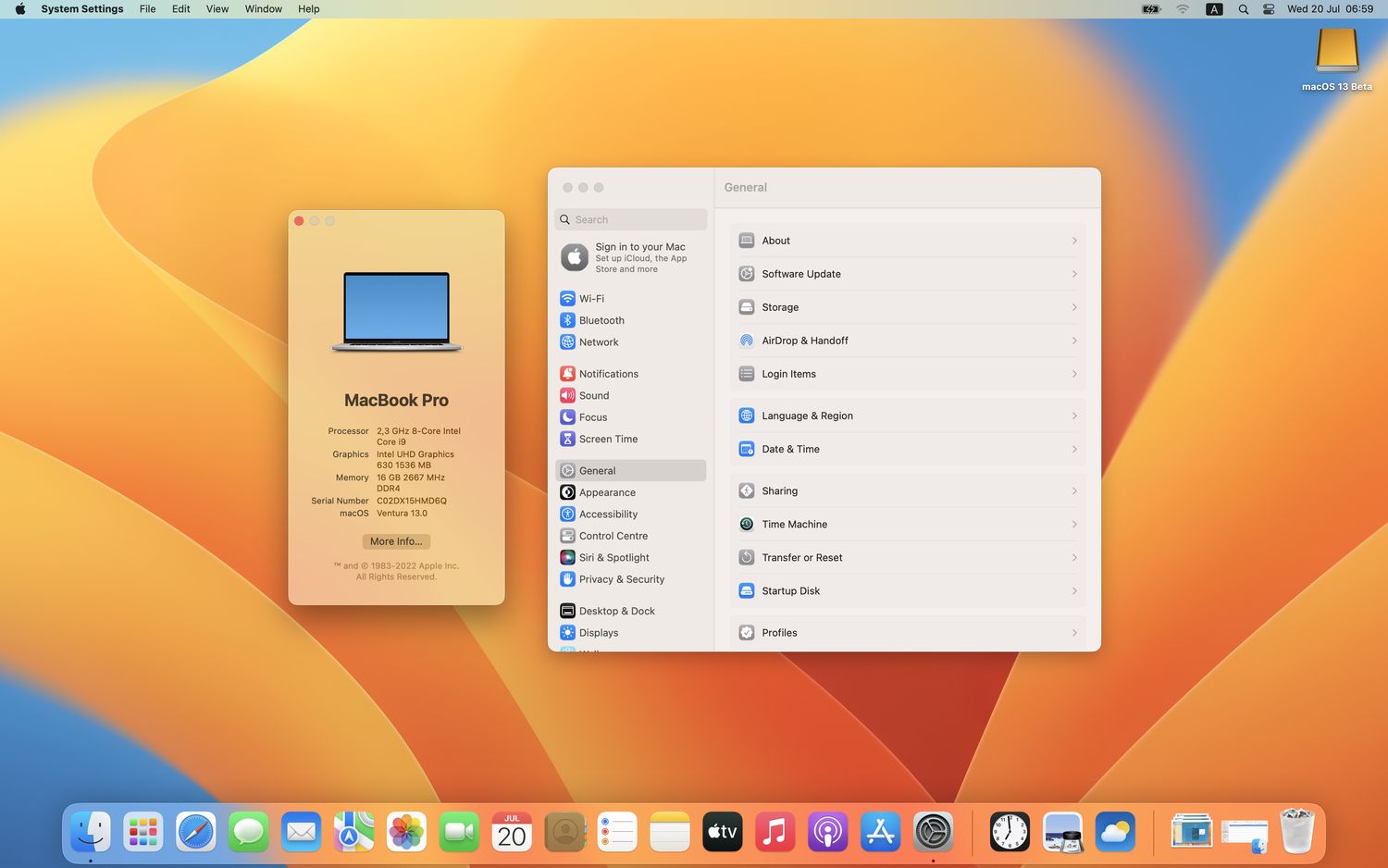Open Spotlight search in the menu bar
This screenshot has width=1388, height=868.
pyautogui.click(x=1244, y=9)
